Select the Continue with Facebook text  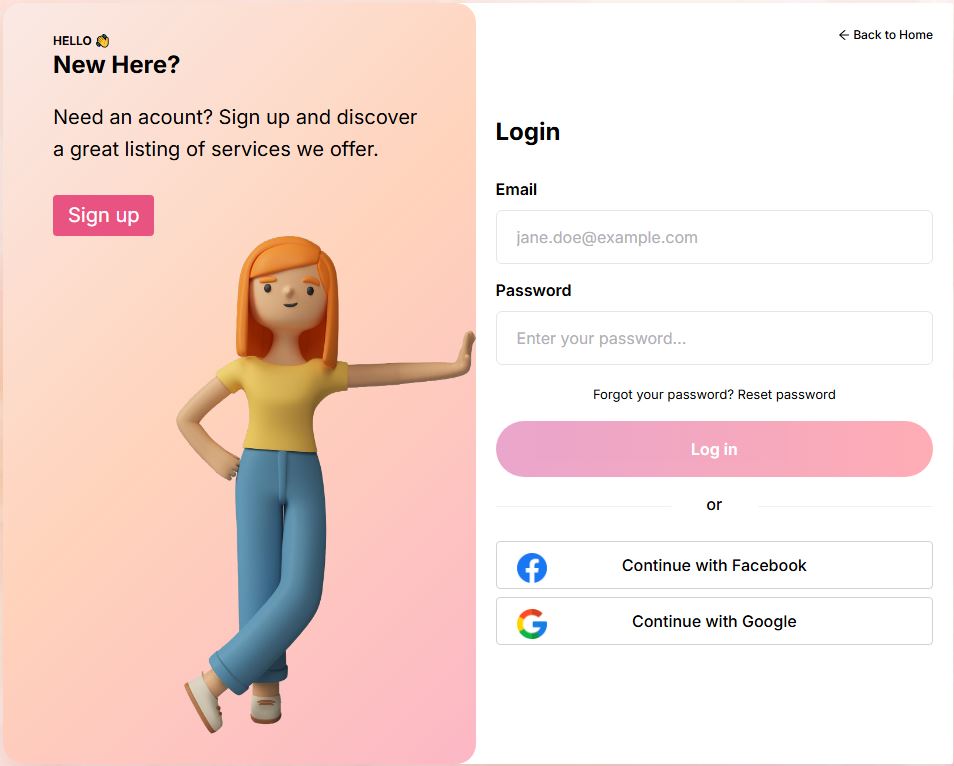pyautogui.click(x=714, y=566)
